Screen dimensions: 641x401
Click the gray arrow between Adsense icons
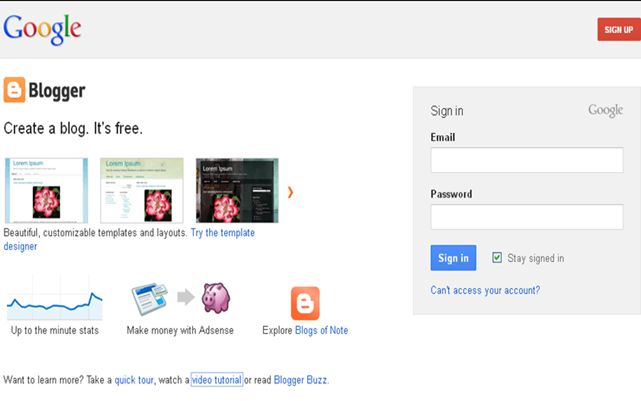186,297
